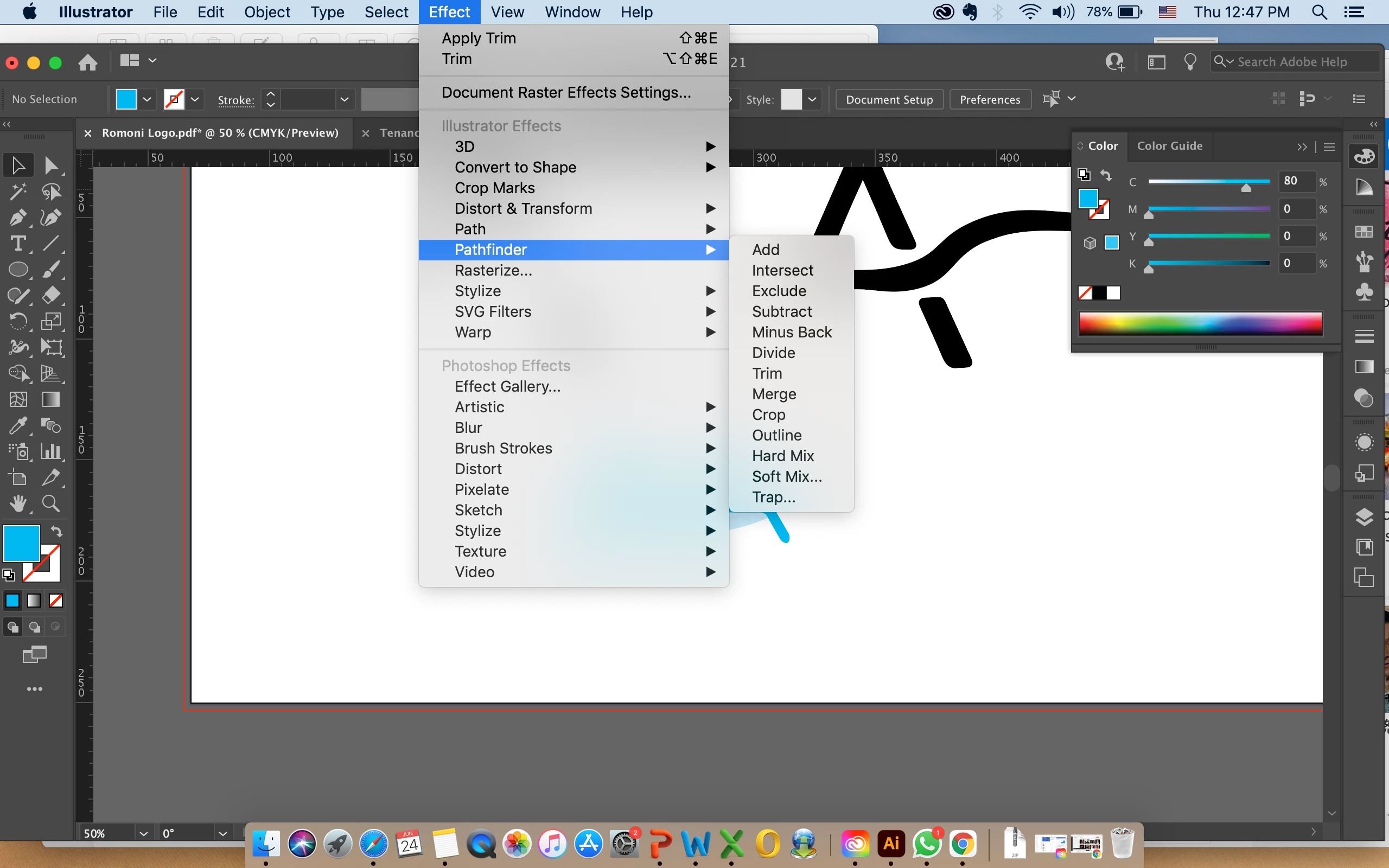Select the Pen tool
The width and height of the screenshot is (1389, 868).
point(17,218)
